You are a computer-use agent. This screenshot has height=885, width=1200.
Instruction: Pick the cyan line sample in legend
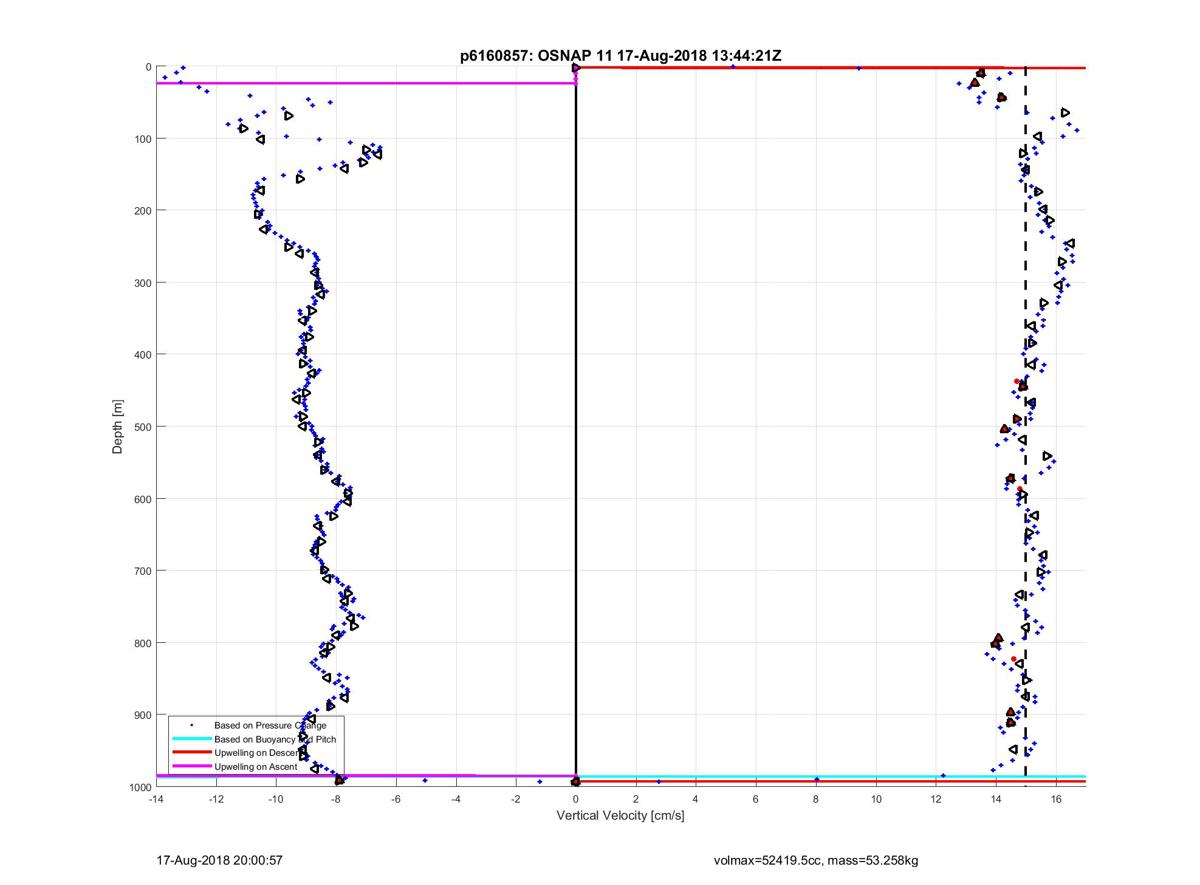pos(191,739)
